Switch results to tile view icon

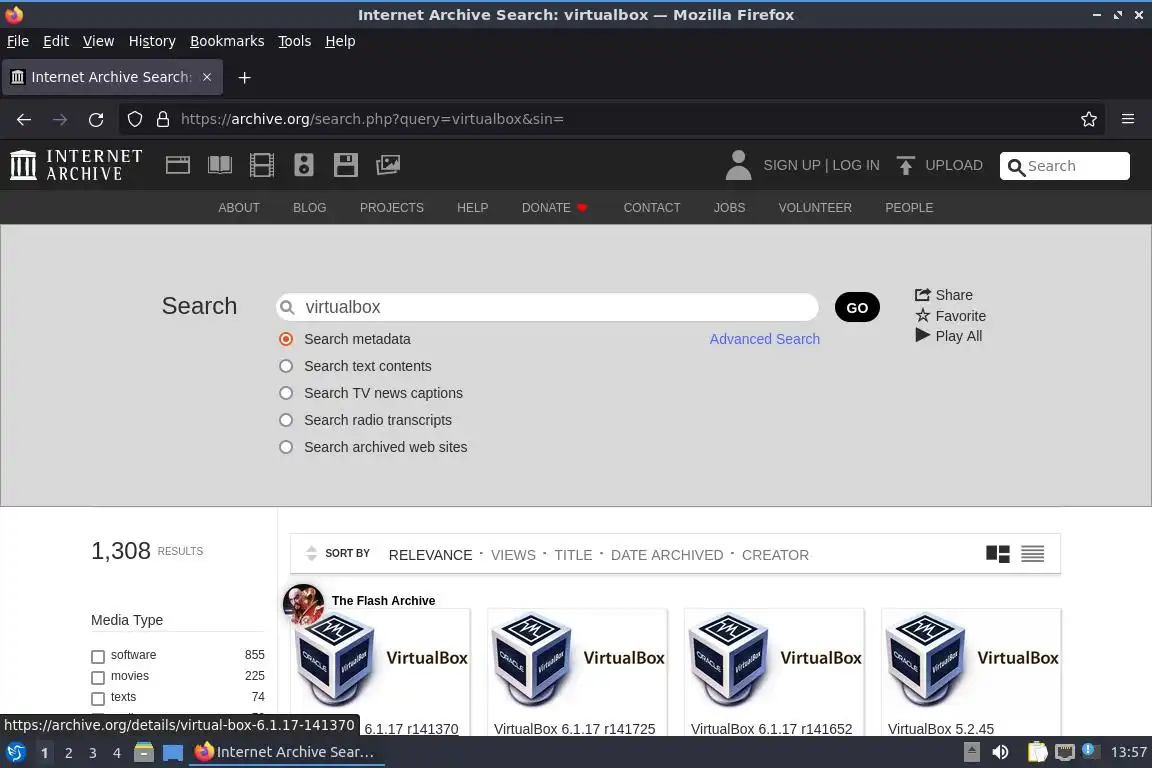998,553
